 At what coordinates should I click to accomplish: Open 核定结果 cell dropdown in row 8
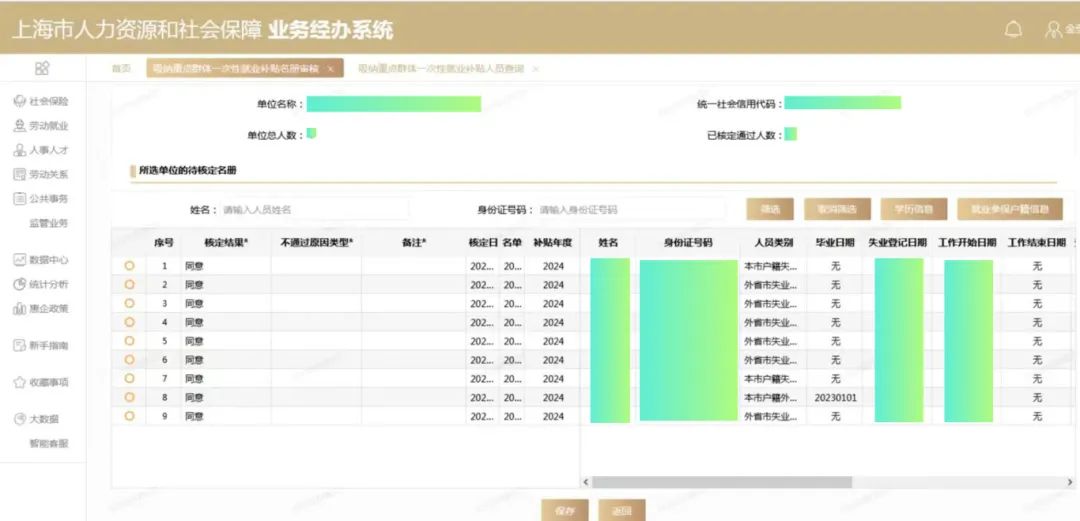click(226, 398)
